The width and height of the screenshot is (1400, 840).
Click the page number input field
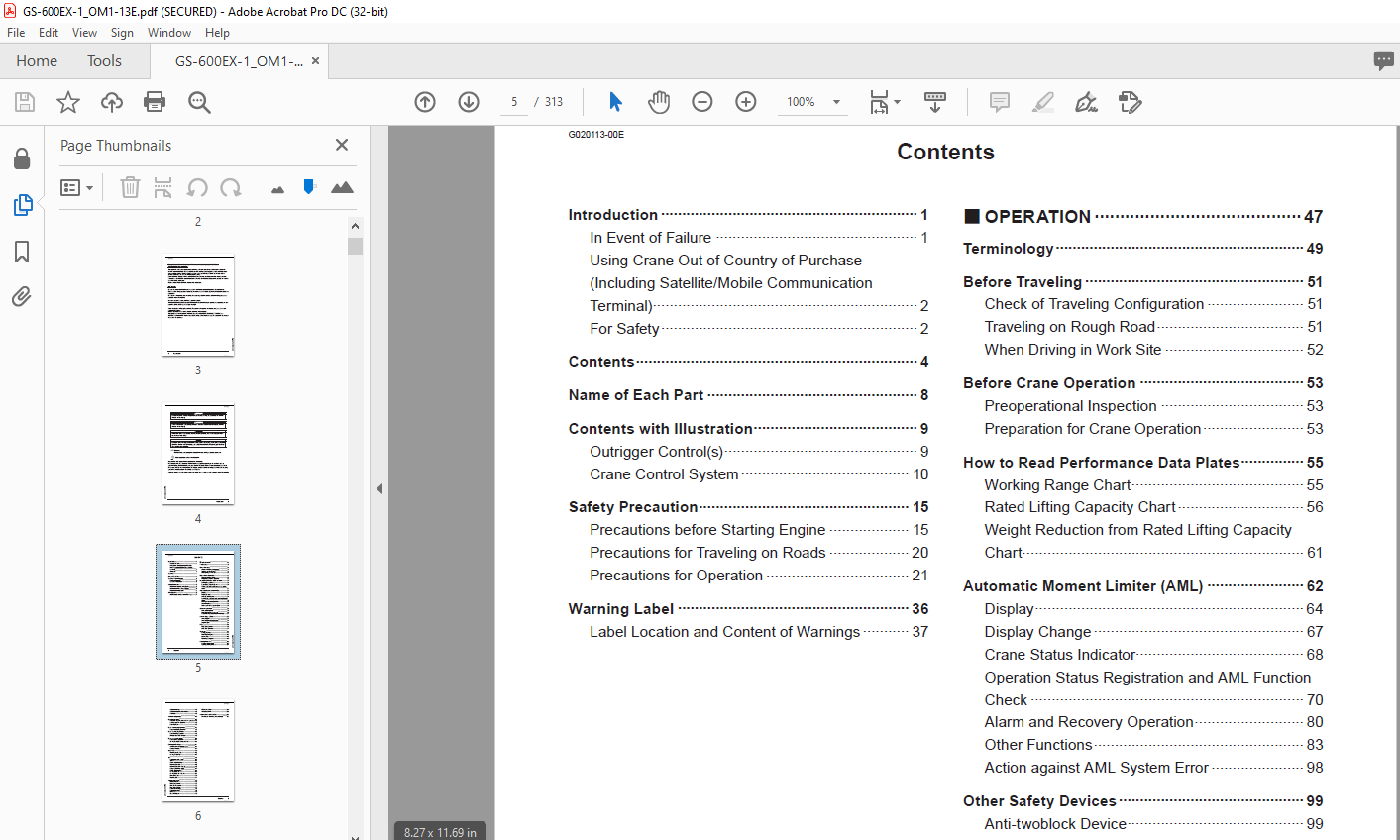[x=514, y=102]
